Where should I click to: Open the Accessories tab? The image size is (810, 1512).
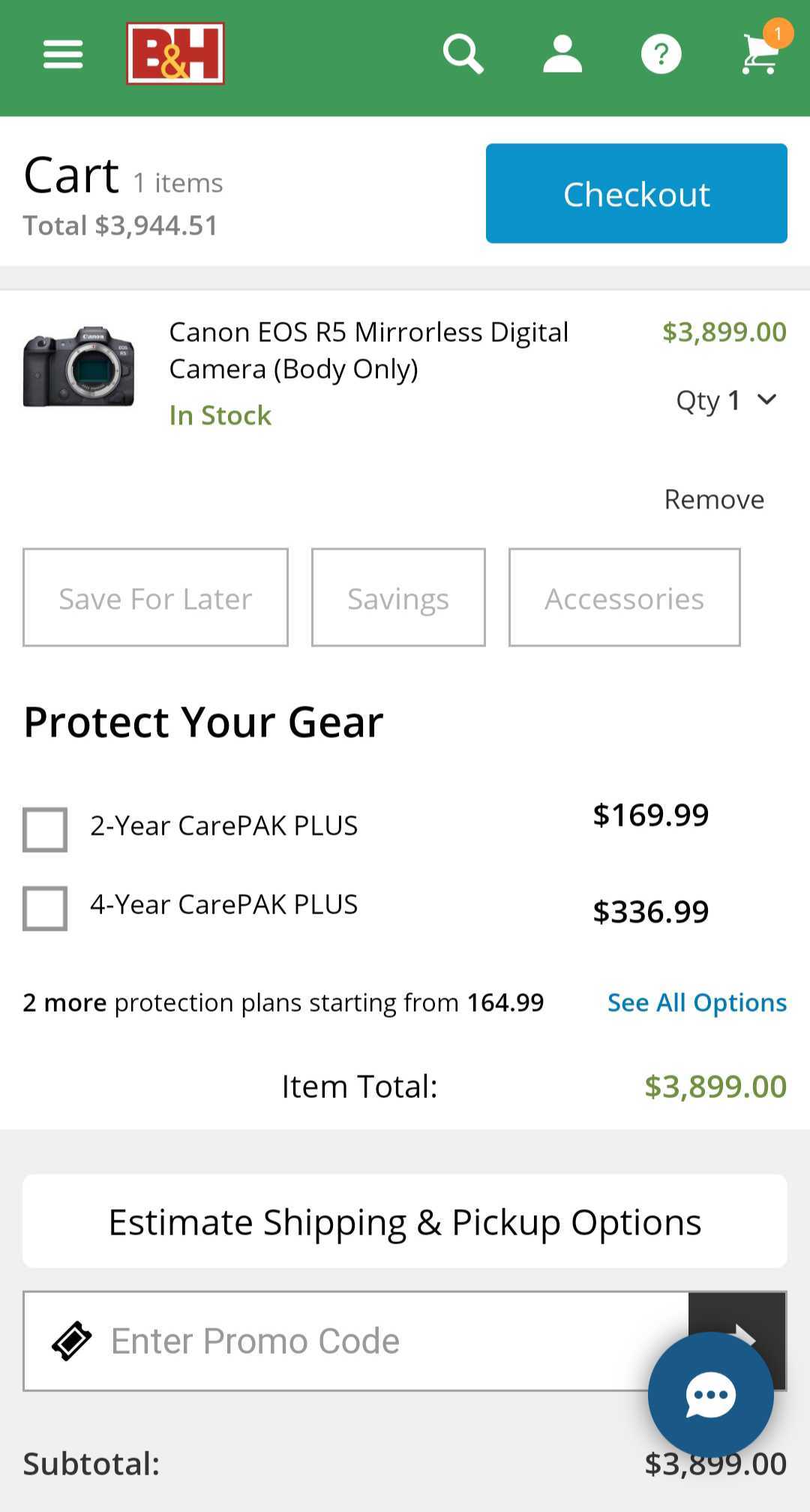pos(624,598)
